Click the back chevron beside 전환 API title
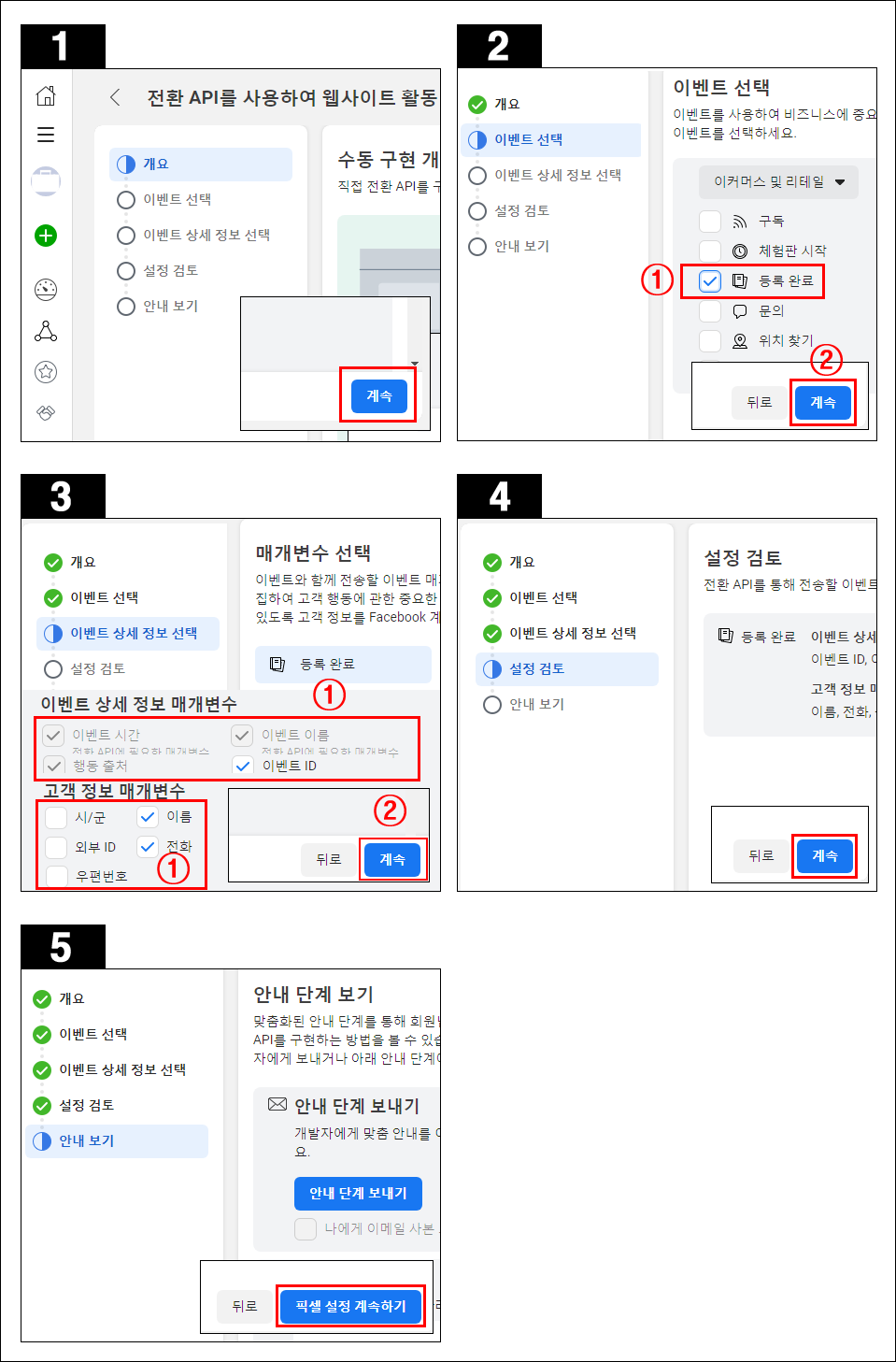 point(115,97)
